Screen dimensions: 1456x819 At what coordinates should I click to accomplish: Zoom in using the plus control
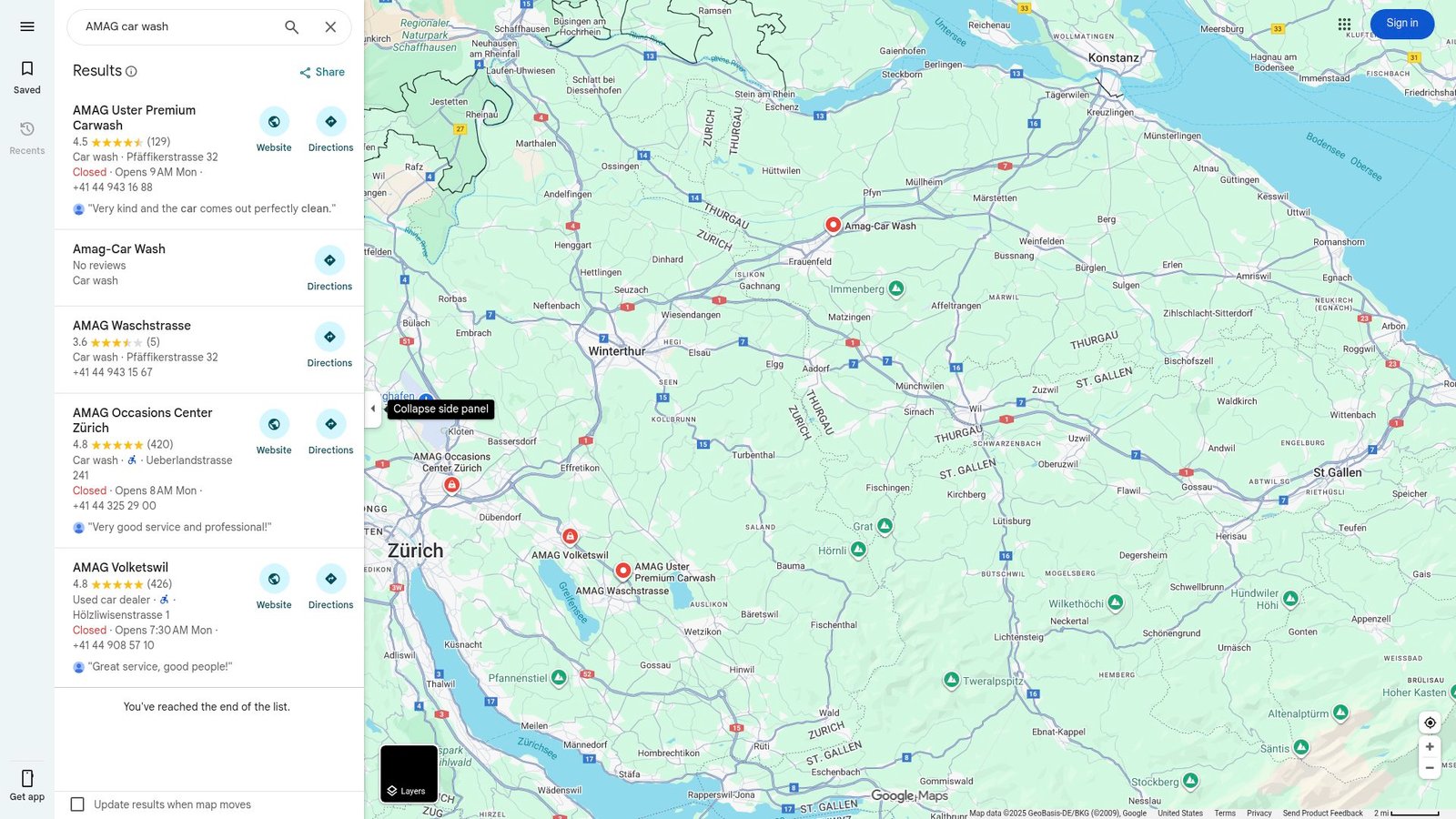coord(1430,746)
